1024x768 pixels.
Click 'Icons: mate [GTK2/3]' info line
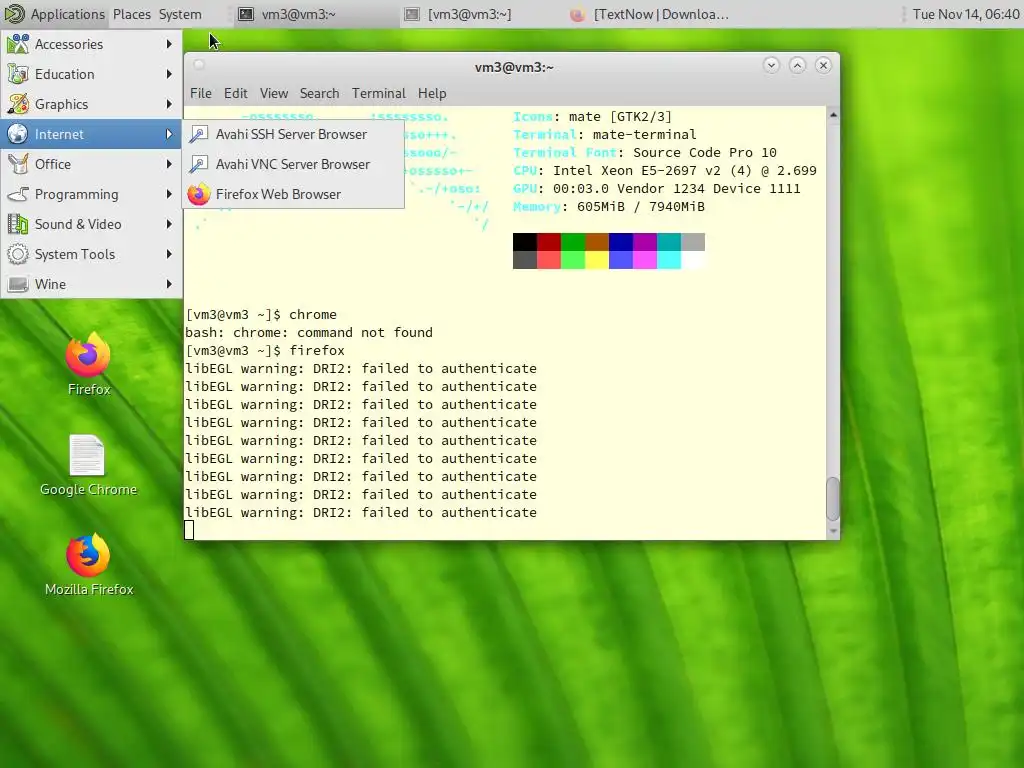click(592, 116)
